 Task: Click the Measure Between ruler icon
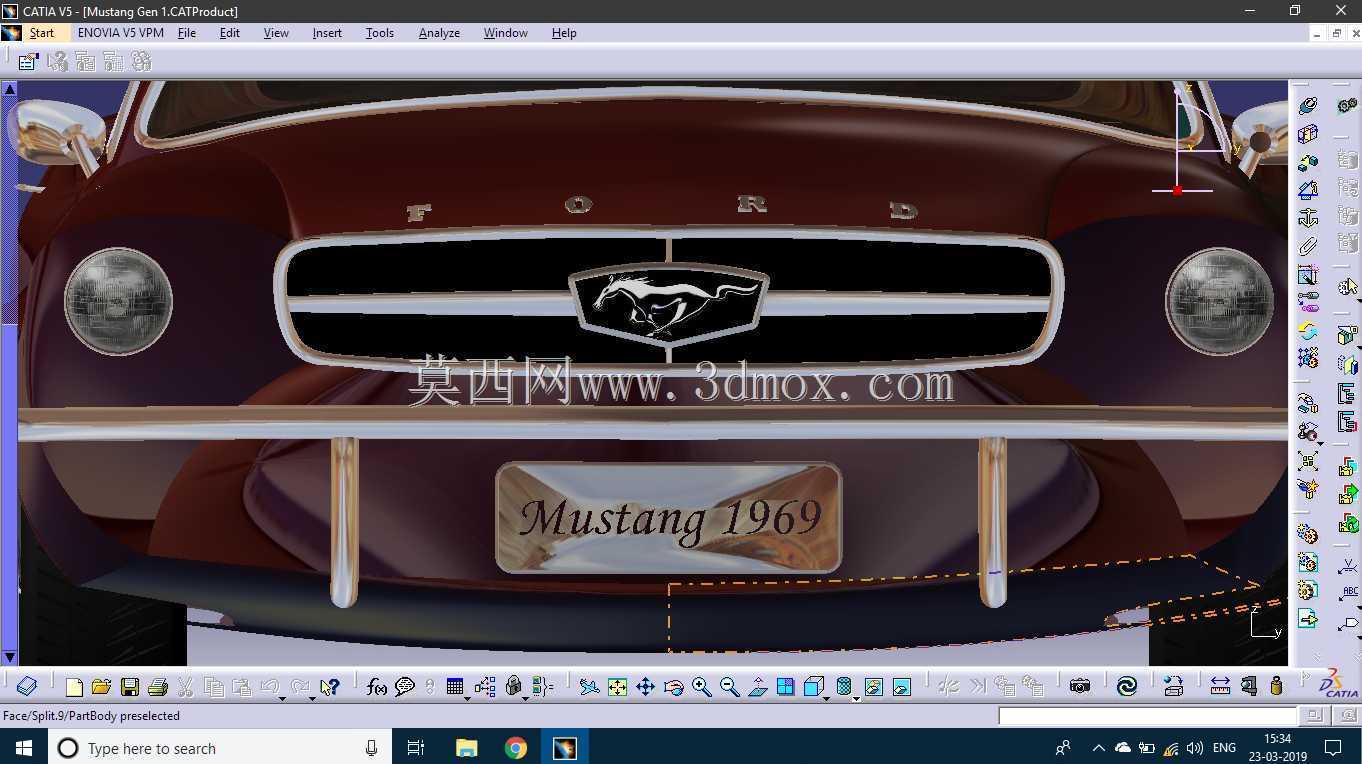[1220, 686]
